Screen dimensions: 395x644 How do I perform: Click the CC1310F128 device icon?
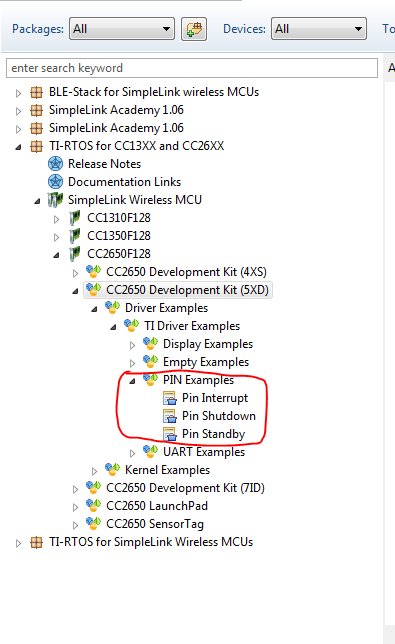[x=75, y=218]
